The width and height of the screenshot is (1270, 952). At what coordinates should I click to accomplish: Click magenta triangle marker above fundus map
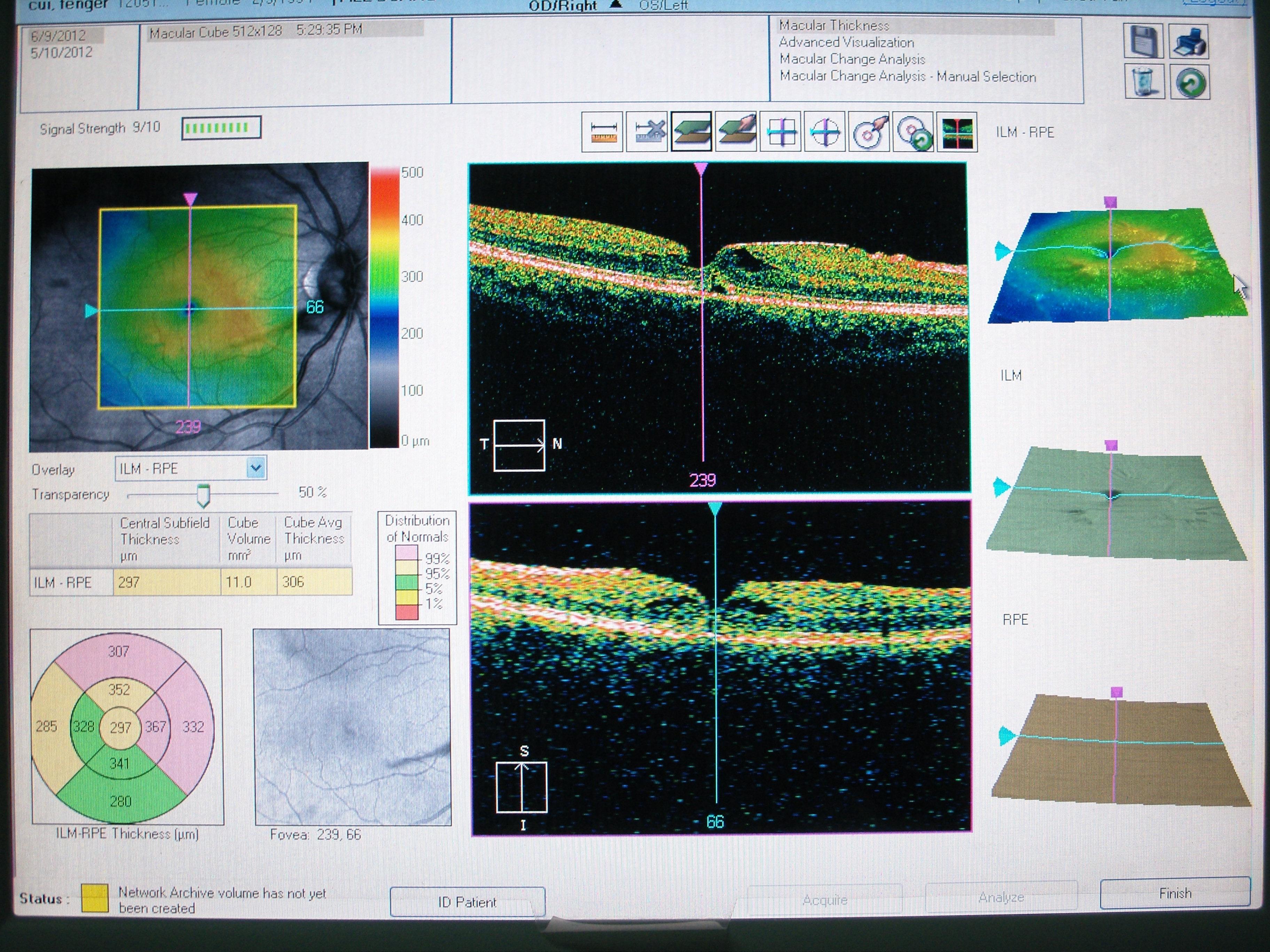point(190,199)
